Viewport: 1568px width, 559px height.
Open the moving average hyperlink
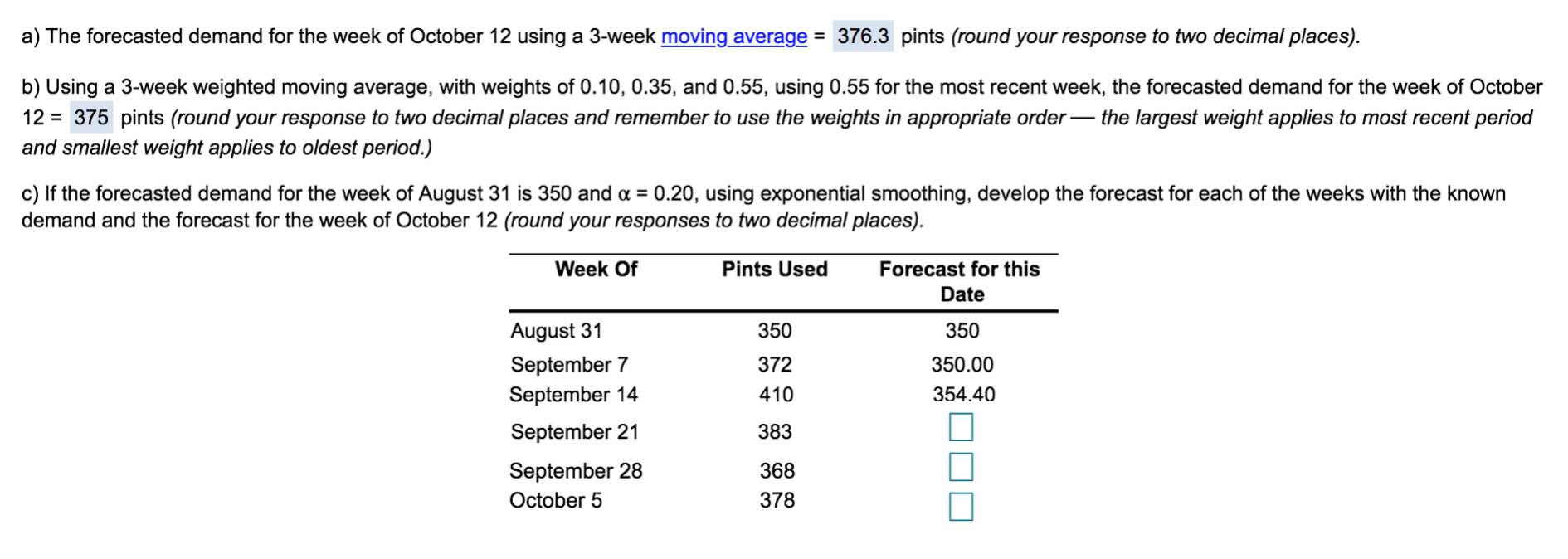pos(733,36)
